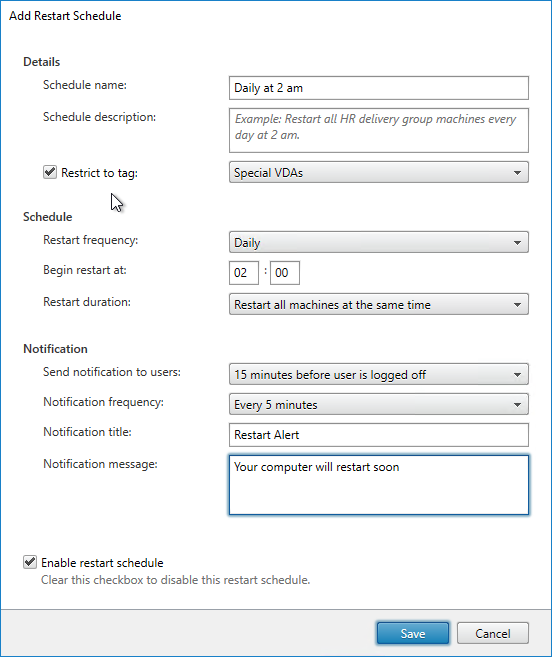The height and width of the screenshot is (657, 552).
Task: Select the minutes field showing 00
Action: click(285, 273)
